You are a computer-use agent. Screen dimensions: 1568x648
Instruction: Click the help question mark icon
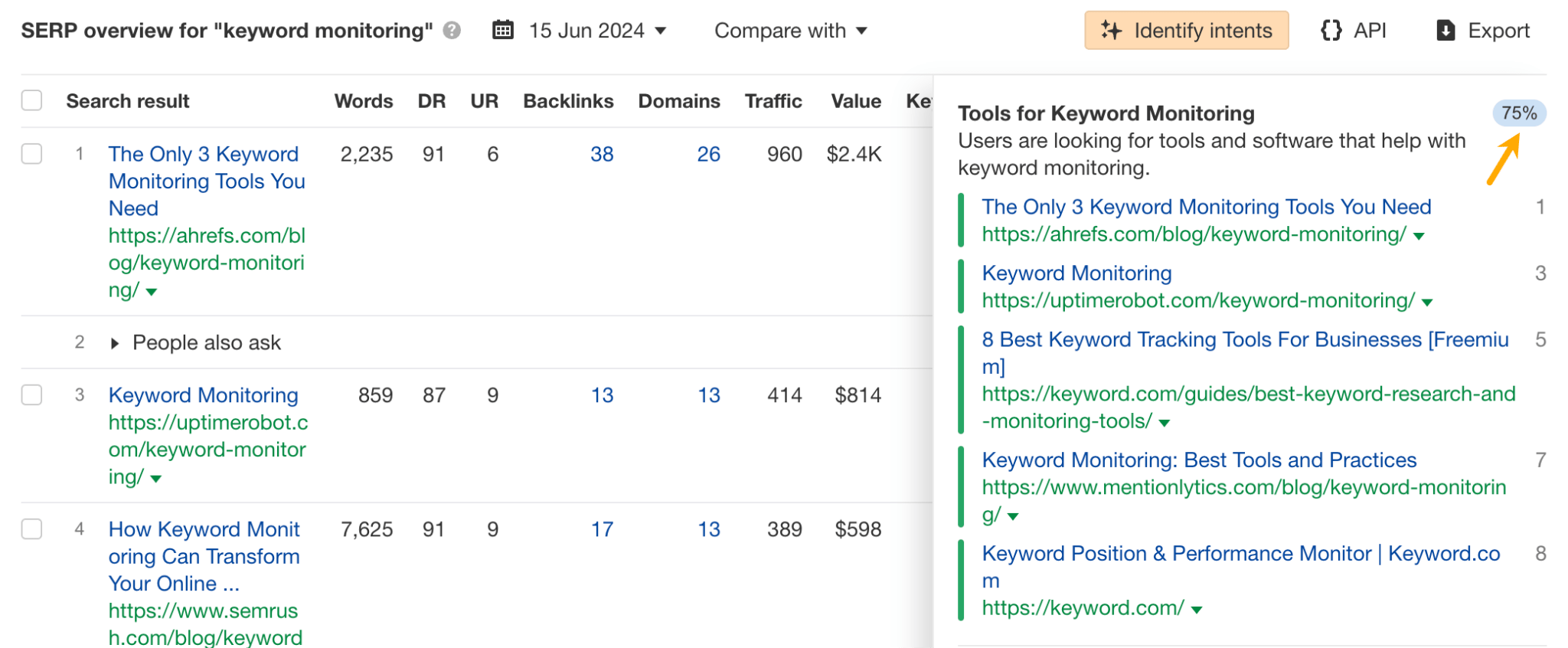point(452,31)
